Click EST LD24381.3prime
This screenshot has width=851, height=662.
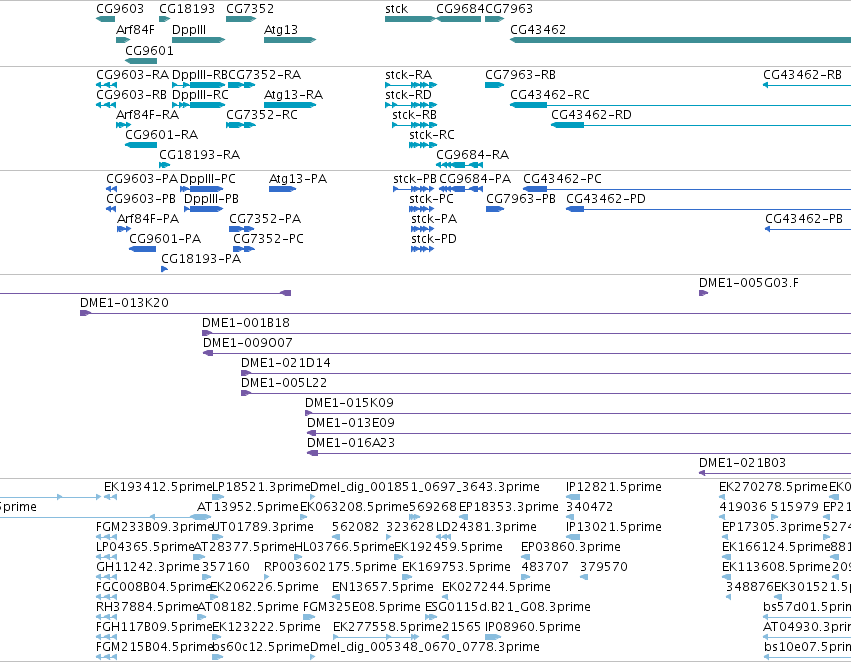point(486,527)
